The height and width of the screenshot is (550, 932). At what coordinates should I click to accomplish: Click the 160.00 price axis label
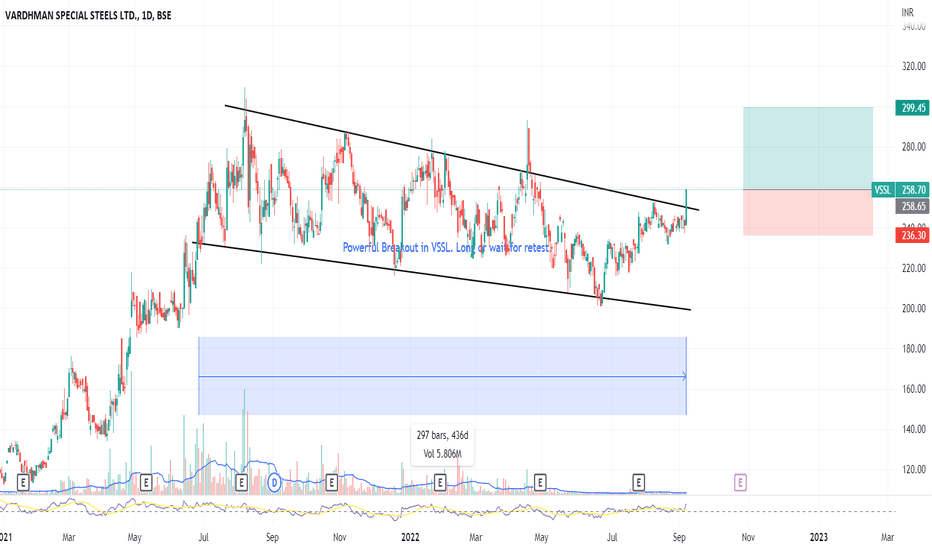(x=914, y=389)
